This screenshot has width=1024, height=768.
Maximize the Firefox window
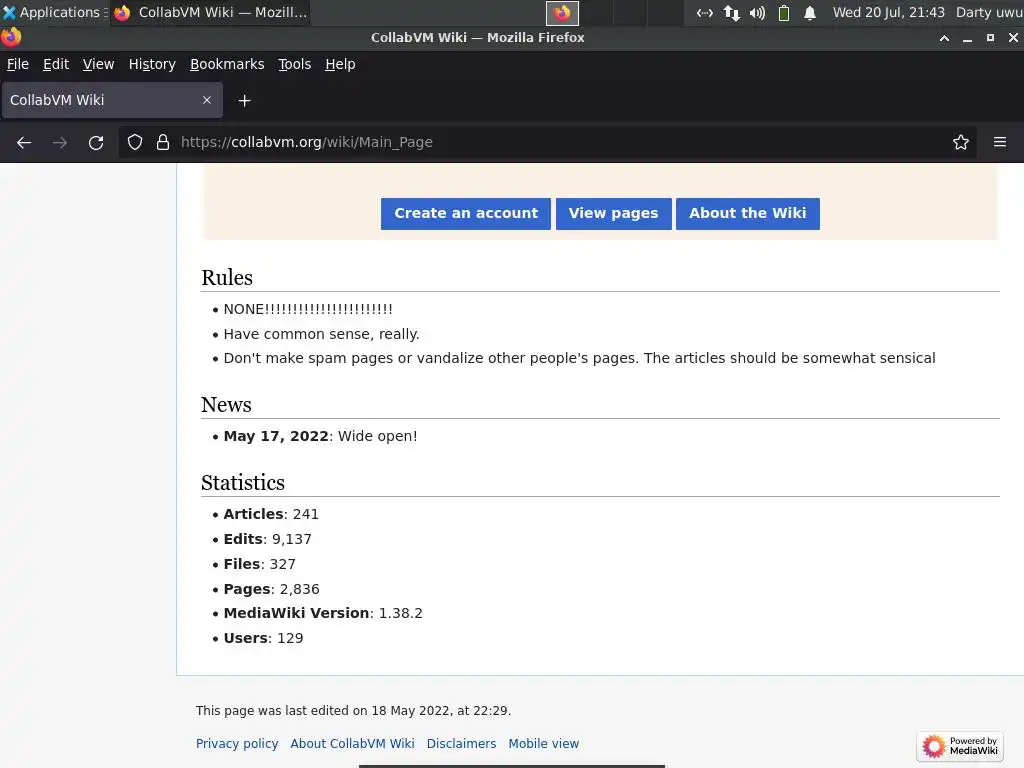coord(990,38)
